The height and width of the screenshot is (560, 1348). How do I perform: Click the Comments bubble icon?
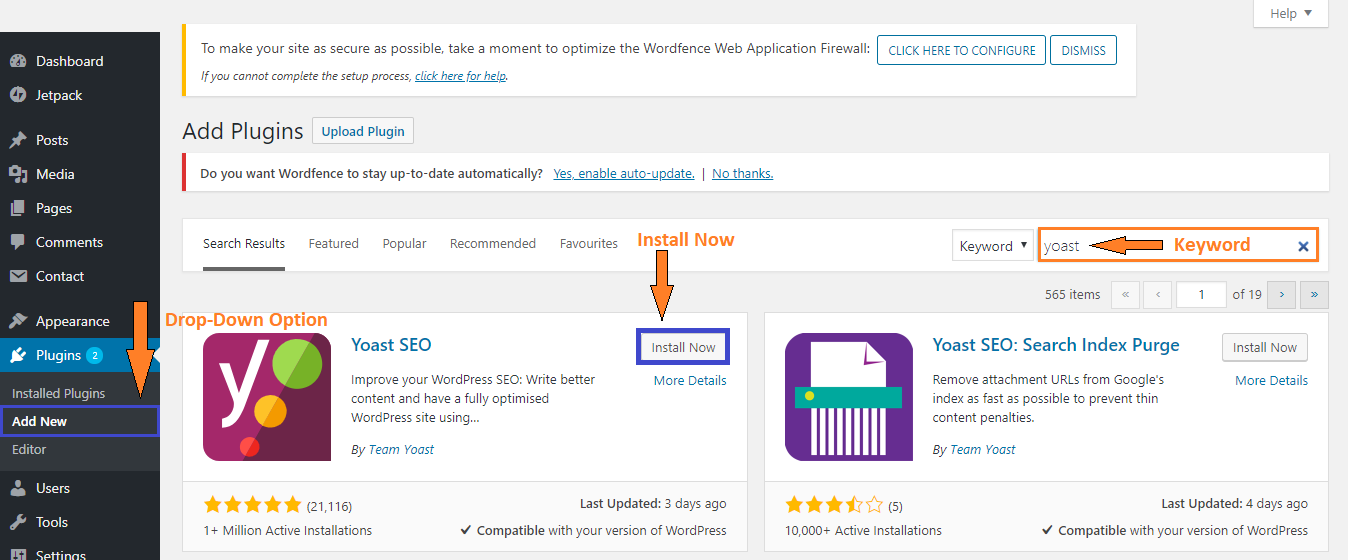pos(17,242)
